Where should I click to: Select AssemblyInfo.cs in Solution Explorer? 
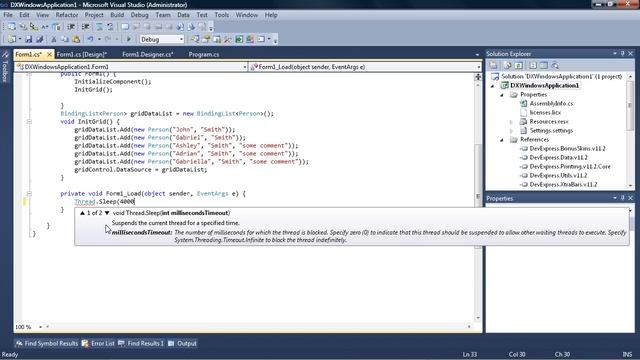(x=551, y=104)
